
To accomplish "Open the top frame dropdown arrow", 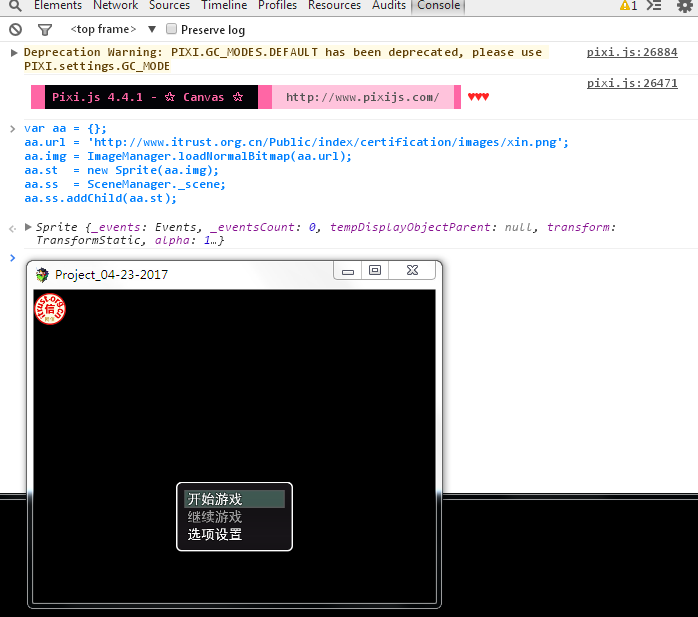I will 152,29.
